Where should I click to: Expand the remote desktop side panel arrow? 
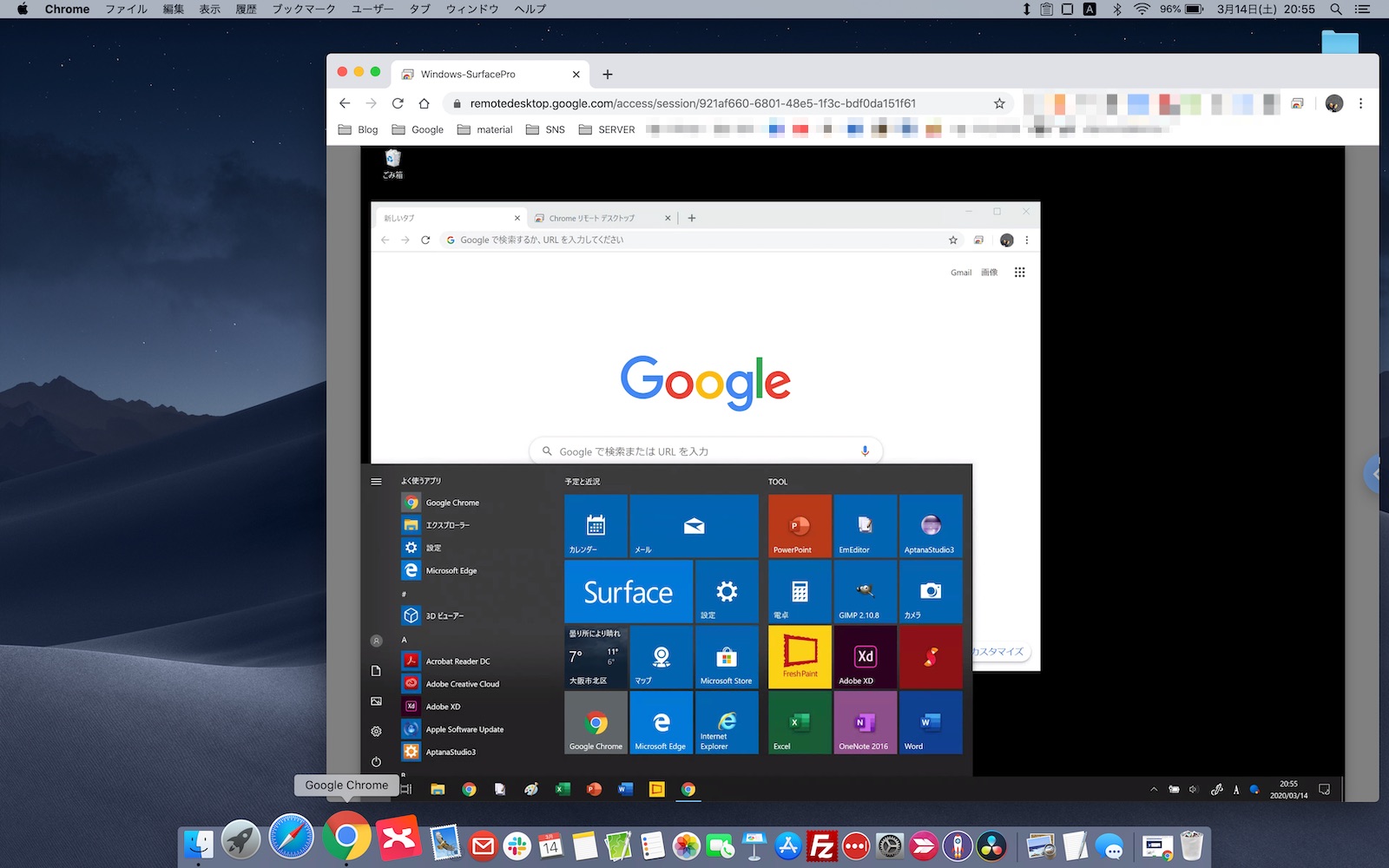(x=1373, y=474)
